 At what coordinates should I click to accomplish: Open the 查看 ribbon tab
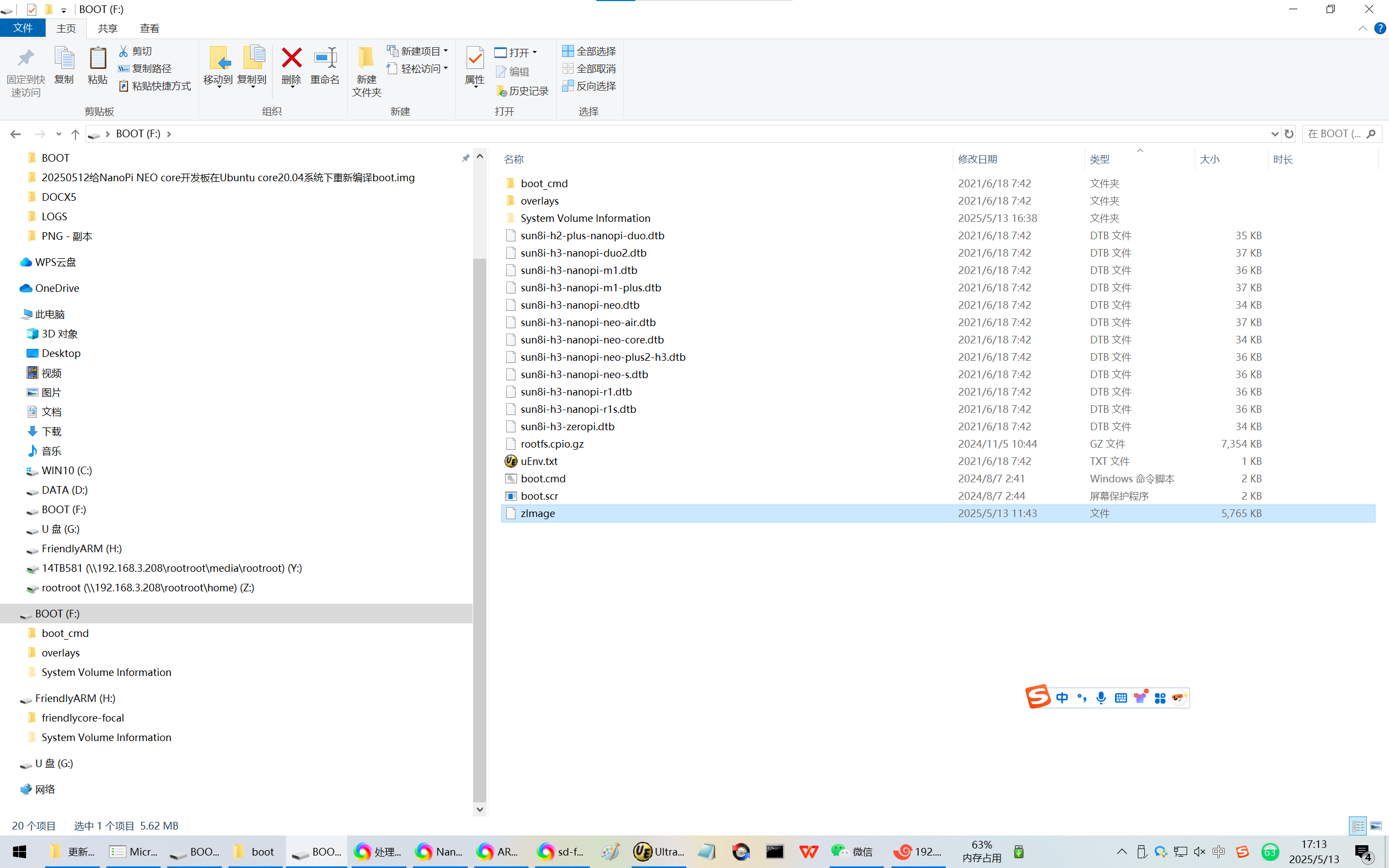(149, 28)
